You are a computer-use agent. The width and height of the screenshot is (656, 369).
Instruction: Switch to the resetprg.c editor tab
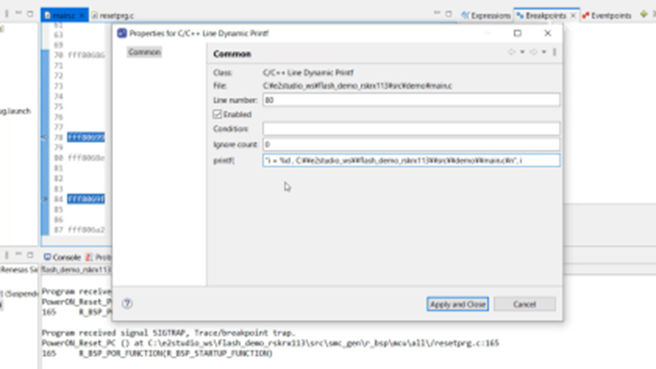[x=113, y=15]
